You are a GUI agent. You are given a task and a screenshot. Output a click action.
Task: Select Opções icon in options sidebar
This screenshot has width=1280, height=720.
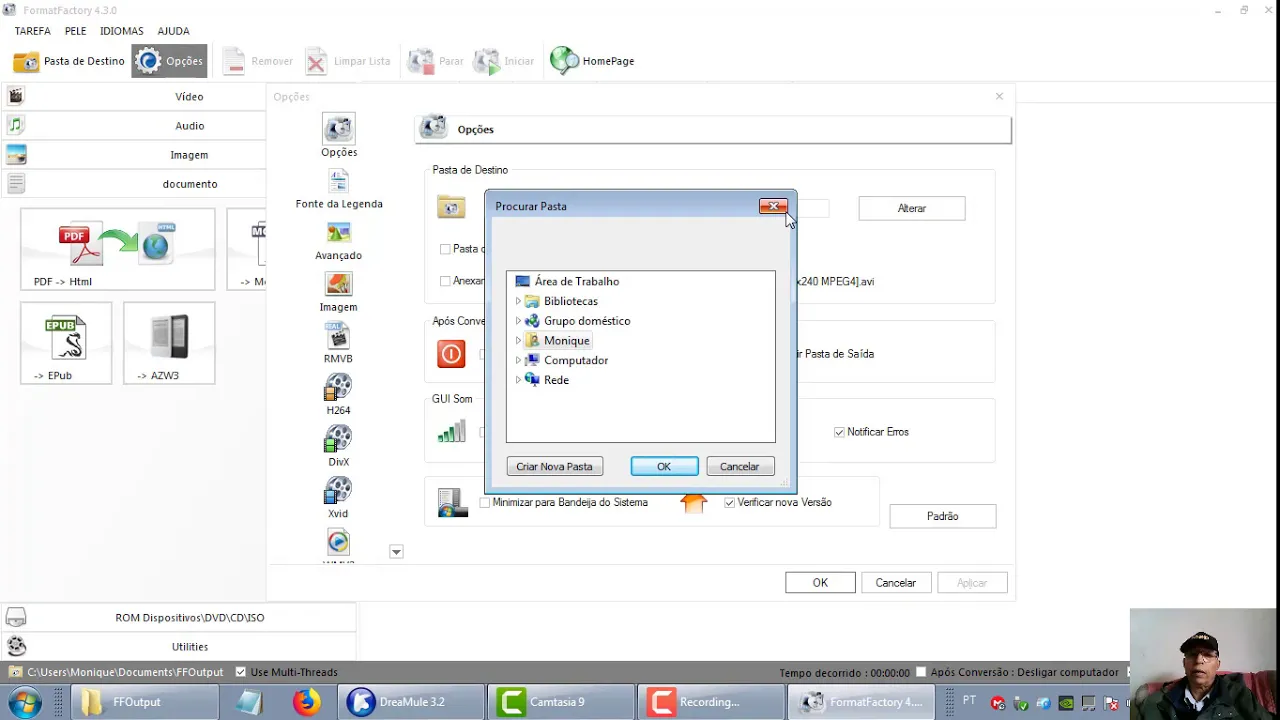tap(339, 129)
